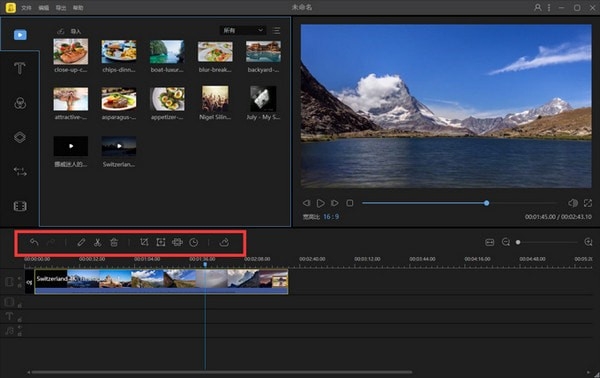Click the clock duration icon
600x378 pixels.
pyautogui.click(x=194, y=242)
